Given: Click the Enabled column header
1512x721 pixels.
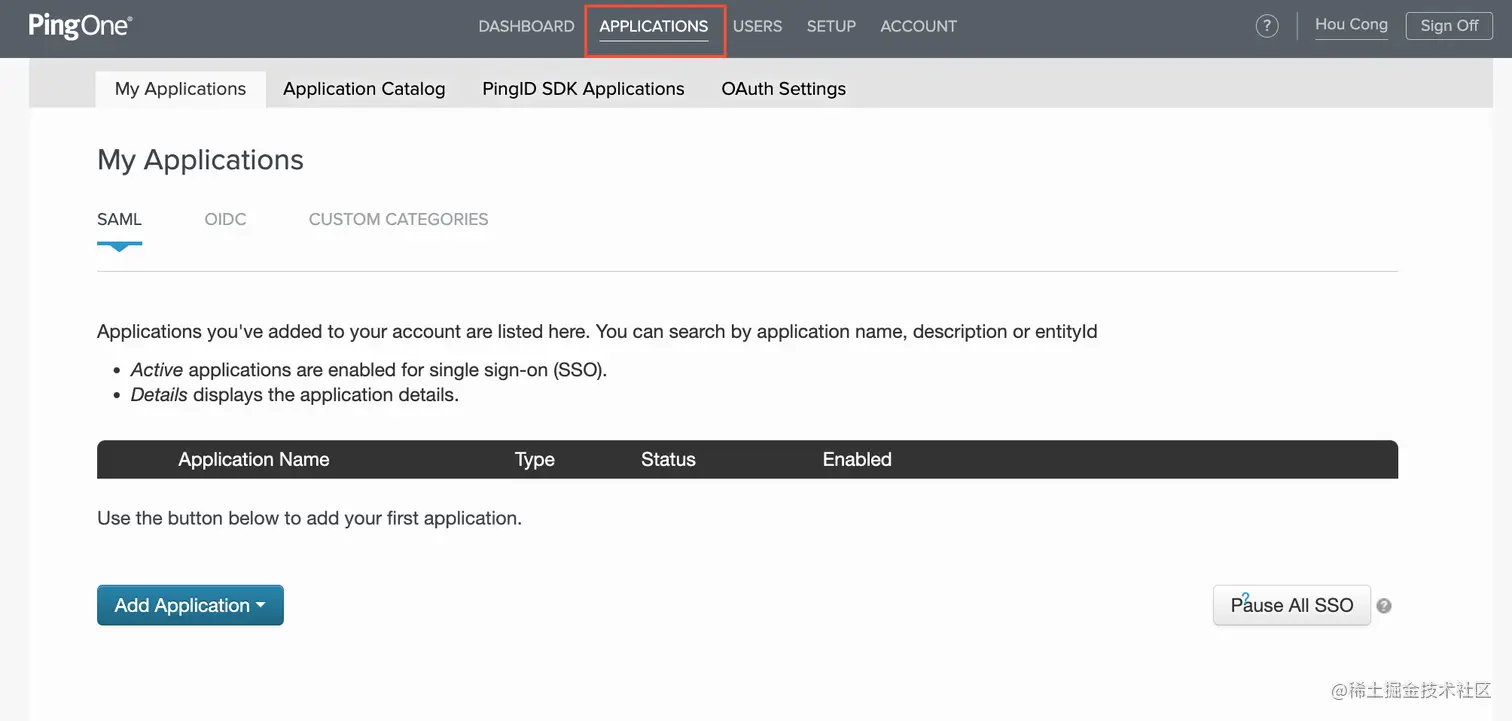Looking at the screenshot, I should tap(857, 460).
